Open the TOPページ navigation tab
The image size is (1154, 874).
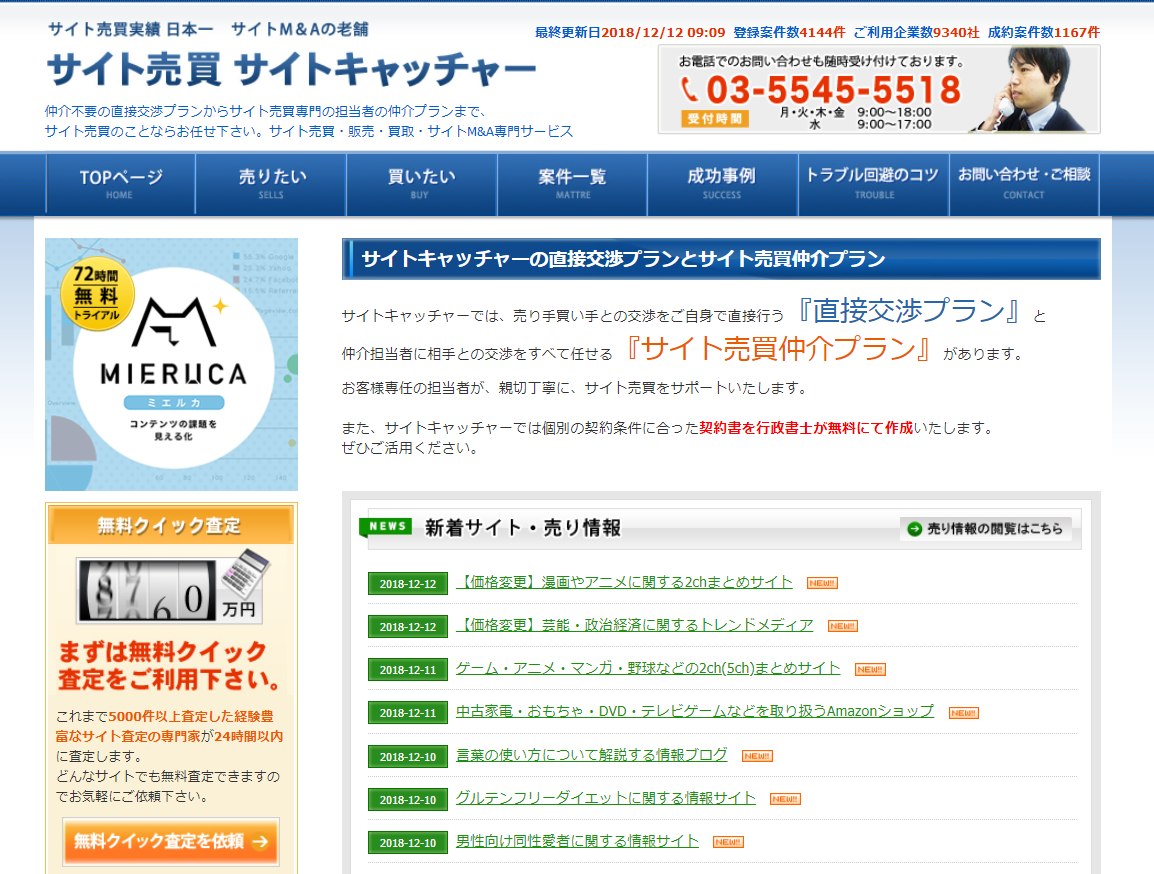click(x=120, y=183)
